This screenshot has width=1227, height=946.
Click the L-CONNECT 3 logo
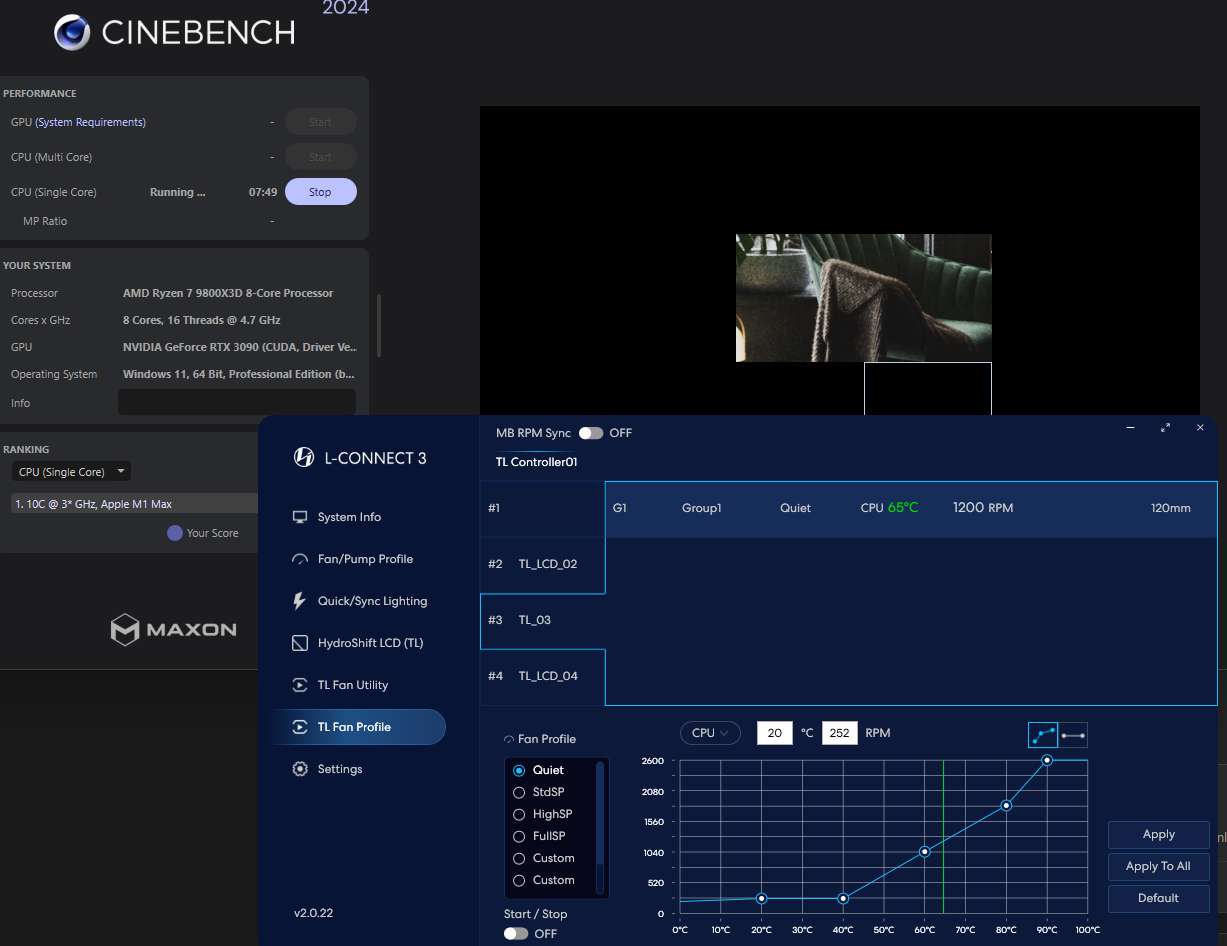click(x=360, y=458)
